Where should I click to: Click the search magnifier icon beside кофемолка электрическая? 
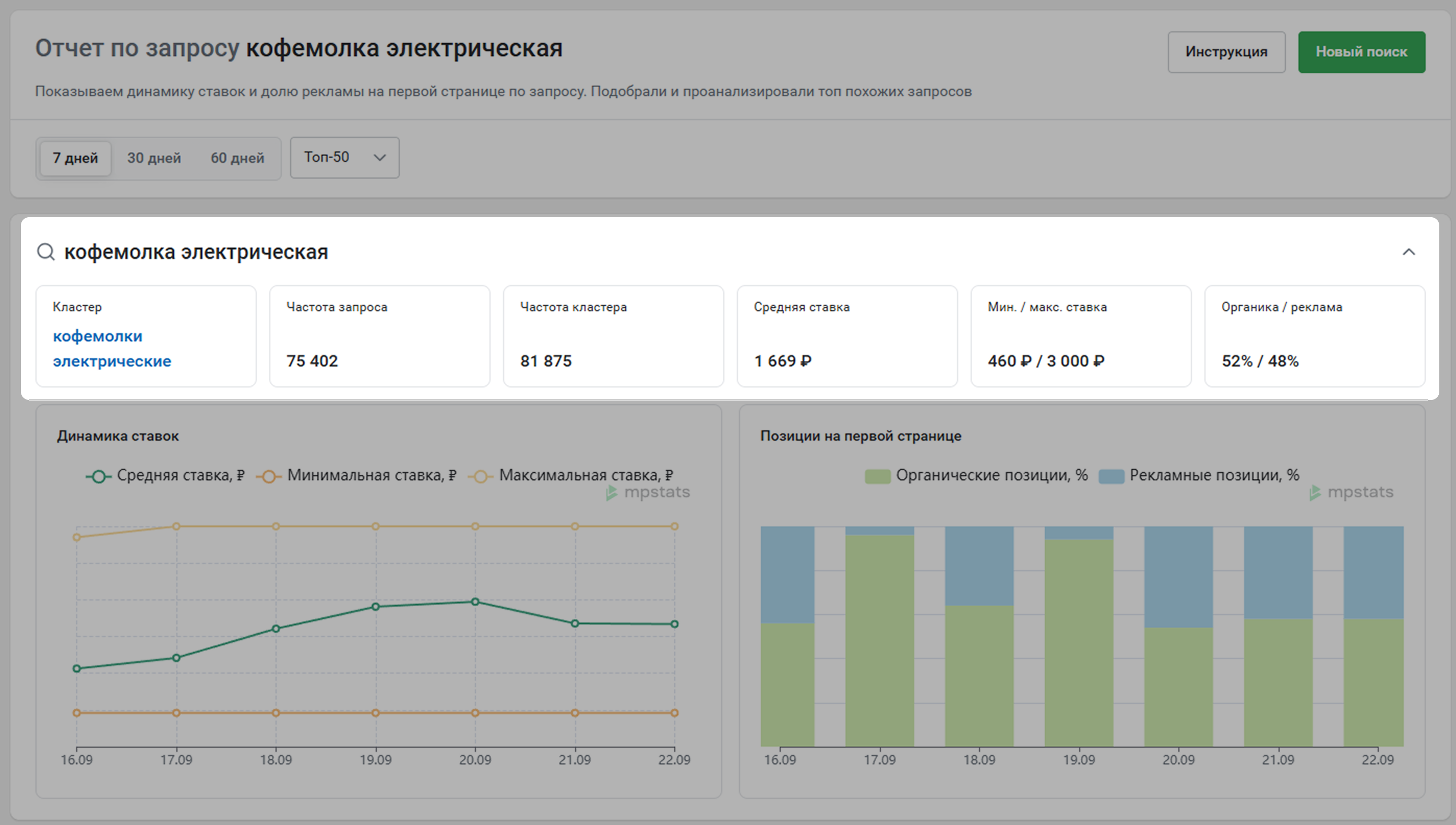coord(45,252)
